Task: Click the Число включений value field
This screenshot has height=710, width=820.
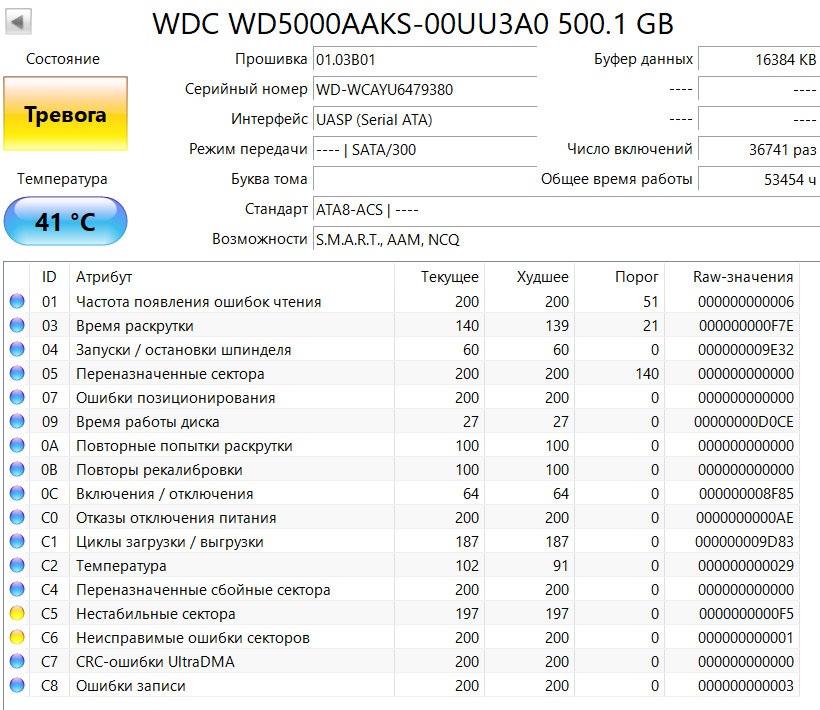Action: [758, 150]
